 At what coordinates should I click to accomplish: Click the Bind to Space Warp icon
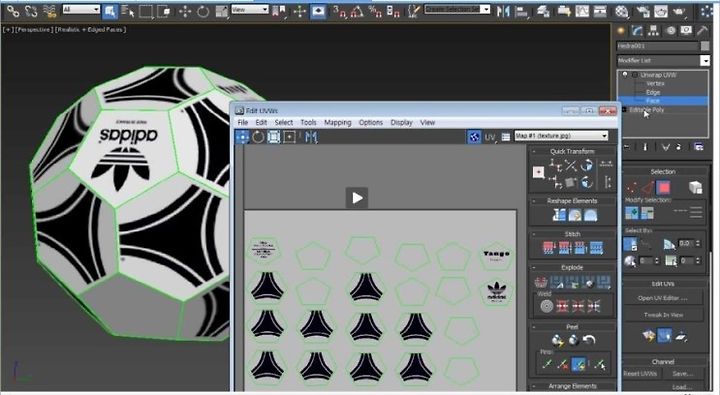(x=49, y=11)
